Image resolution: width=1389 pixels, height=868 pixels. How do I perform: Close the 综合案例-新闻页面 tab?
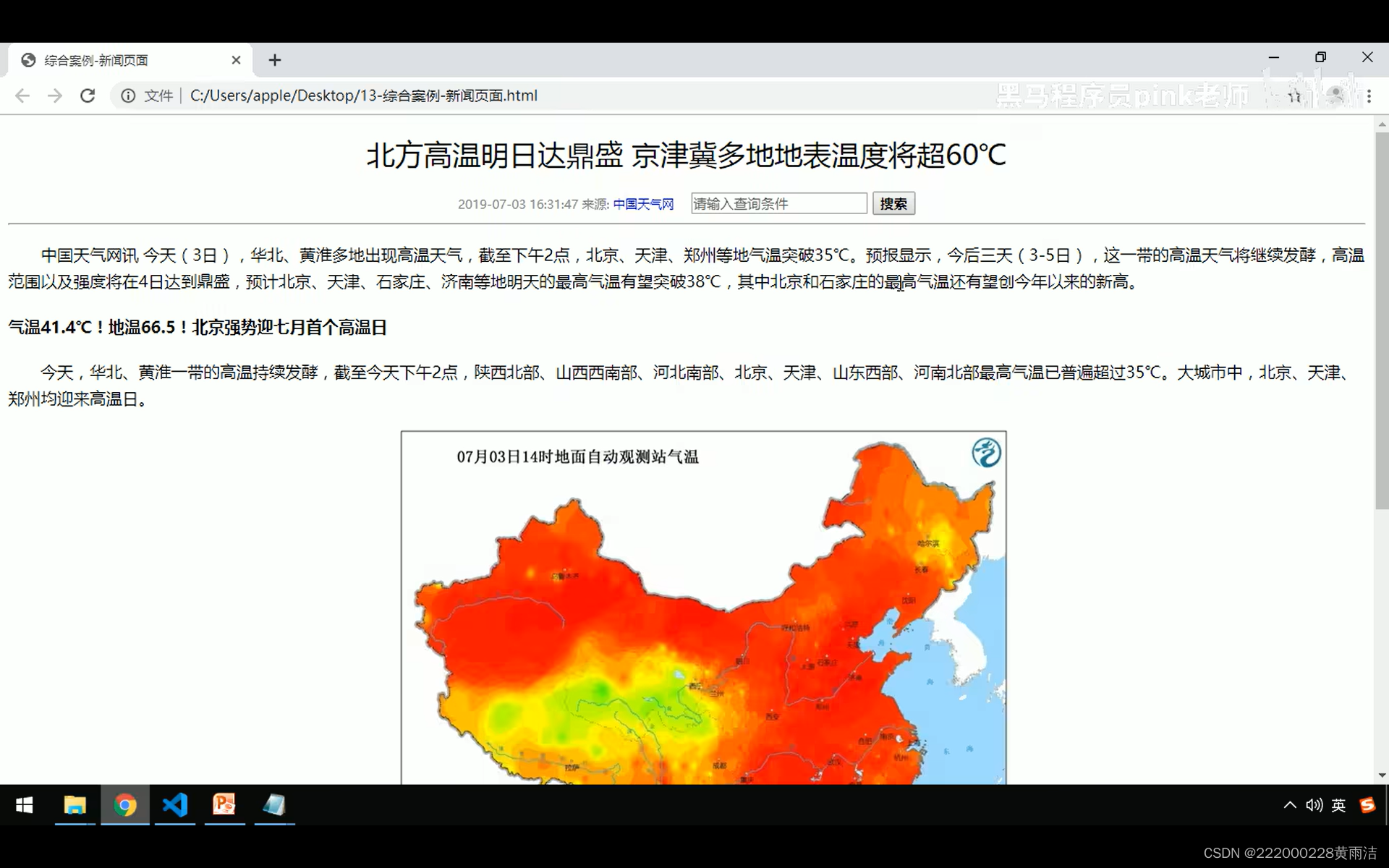(236, 60)
